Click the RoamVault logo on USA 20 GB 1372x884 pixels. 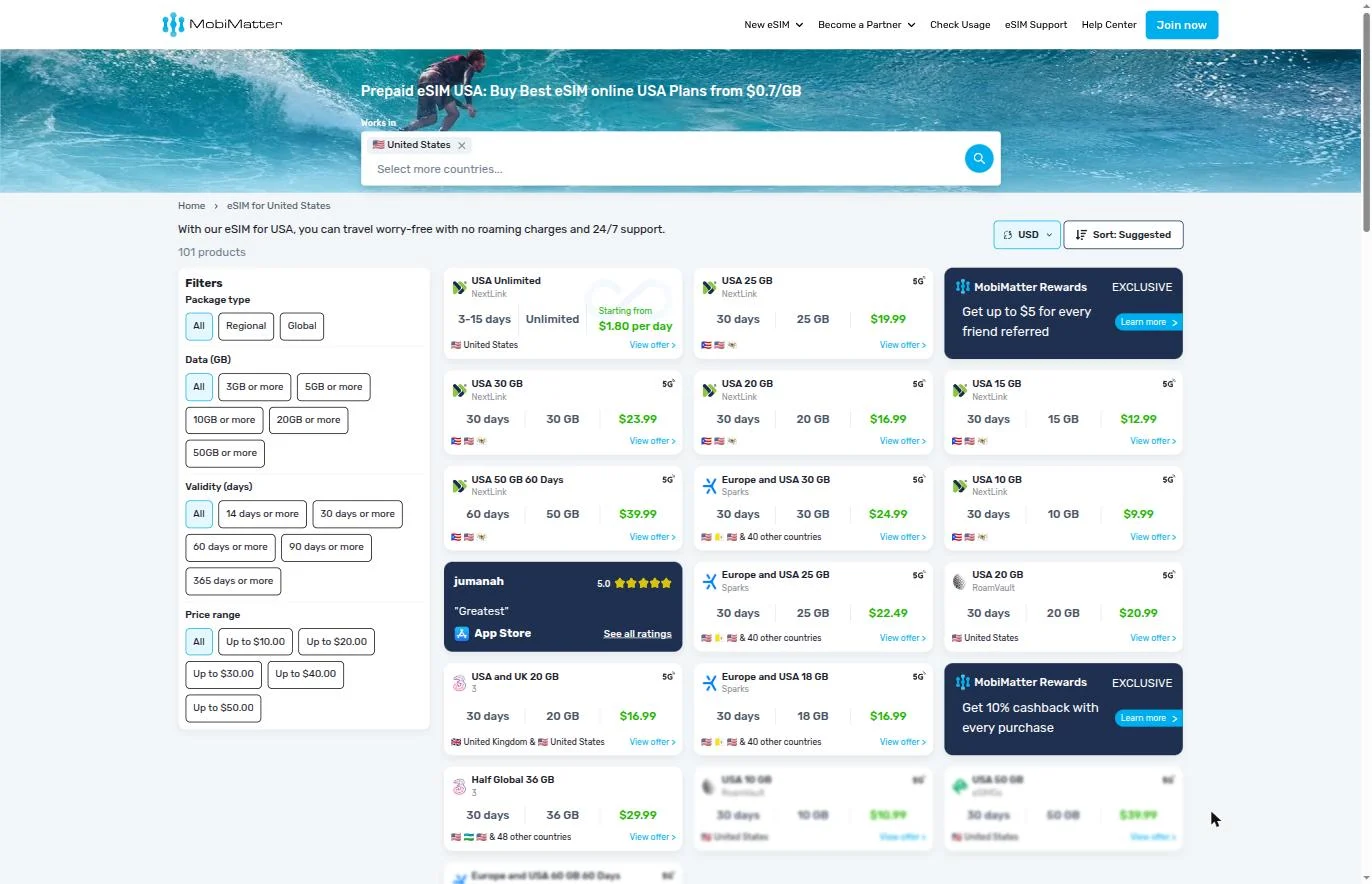click(960, 581)
